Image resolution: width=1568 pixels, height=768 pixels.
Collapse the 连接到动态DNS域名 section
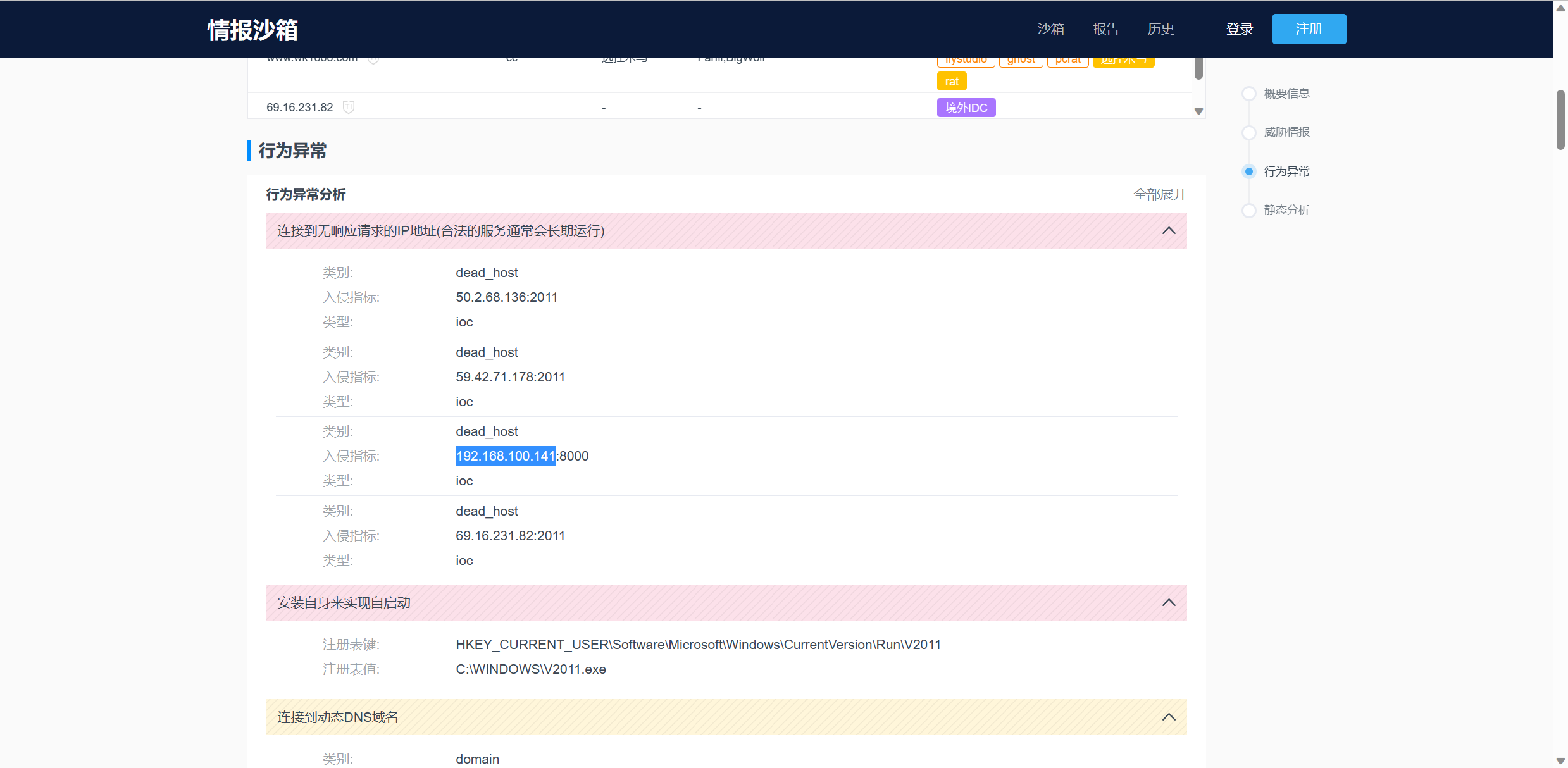[1168, 717]
